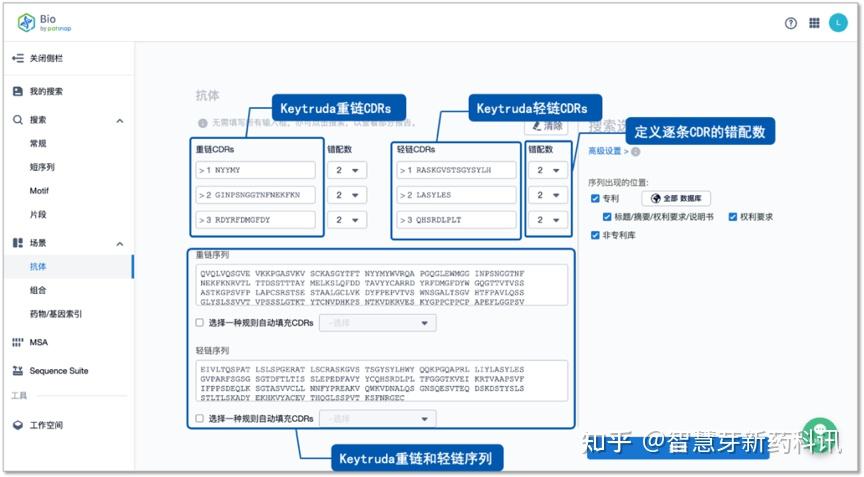Click the 我的搜索 save icon
Viewport: 864px width, 477px height.
coord(18,91)
